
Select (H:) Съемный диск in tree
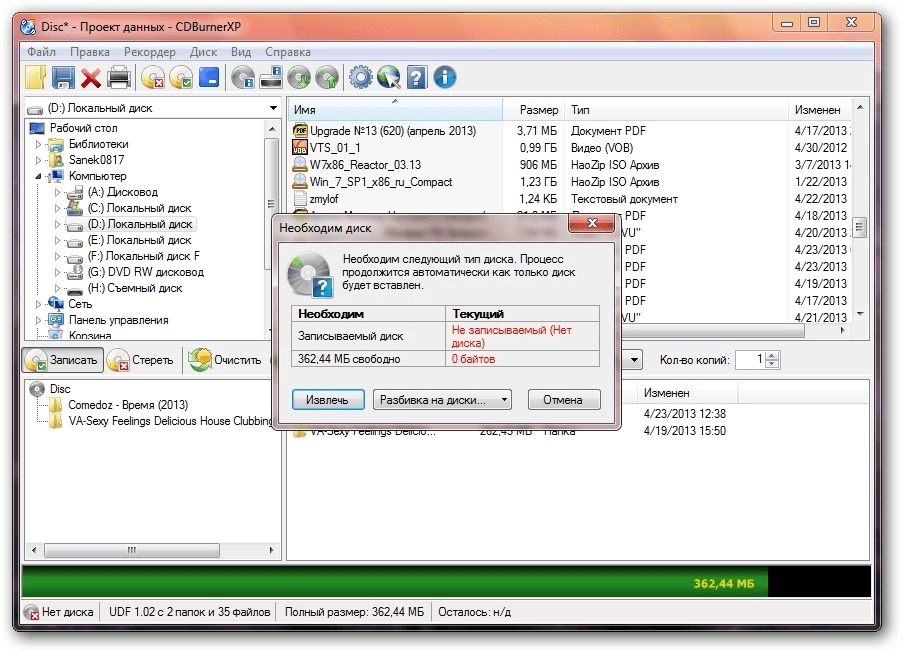click(x=135, y=288)
